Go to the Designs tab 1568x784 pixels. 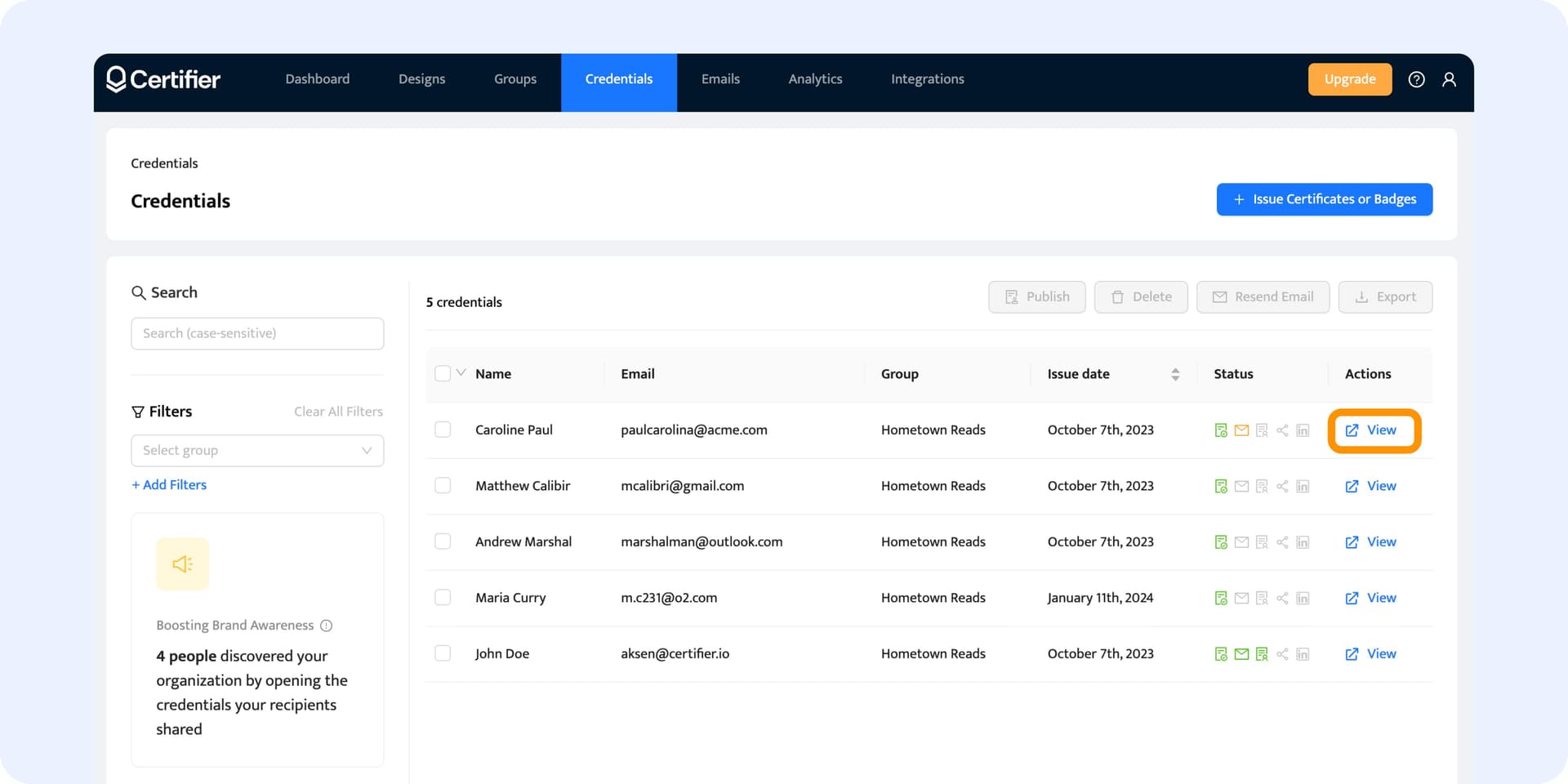[421, 79]
